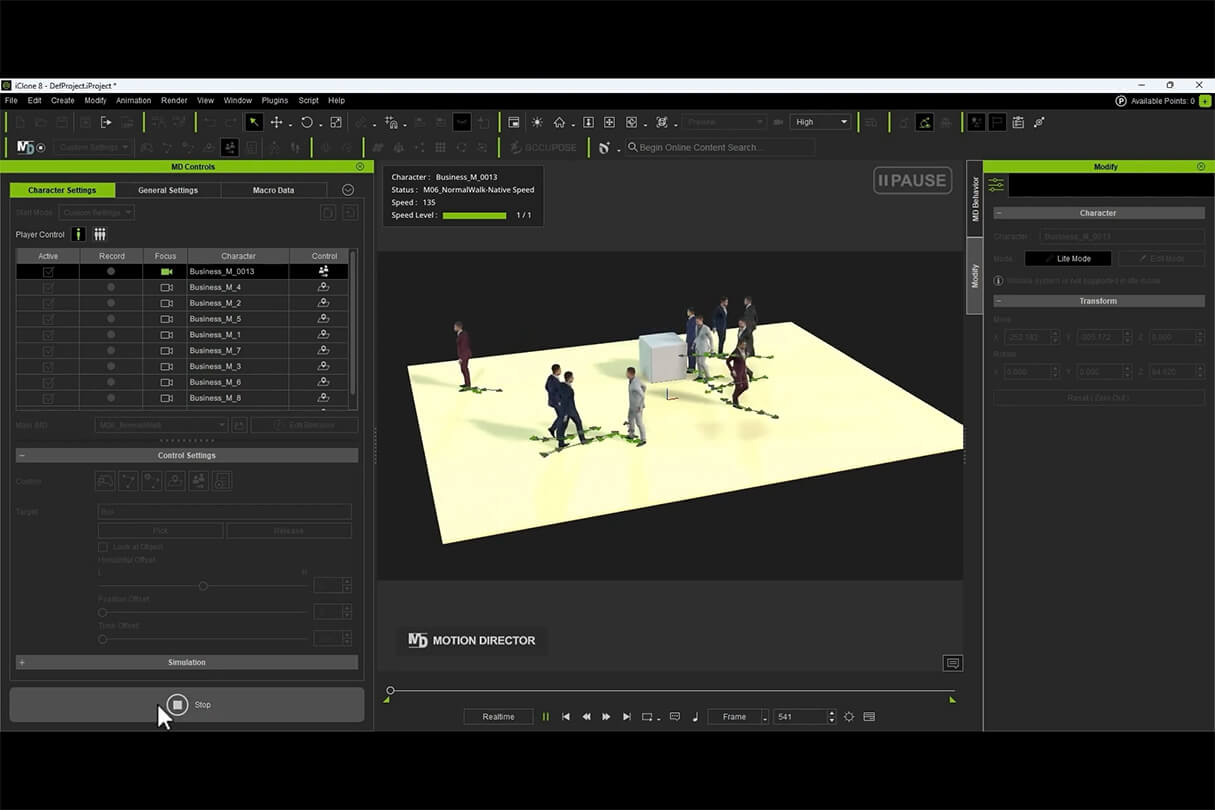Viewport: 1215px width, 810px height.
Task: Click the Lite Mode button
Action: click(1068, 258)
